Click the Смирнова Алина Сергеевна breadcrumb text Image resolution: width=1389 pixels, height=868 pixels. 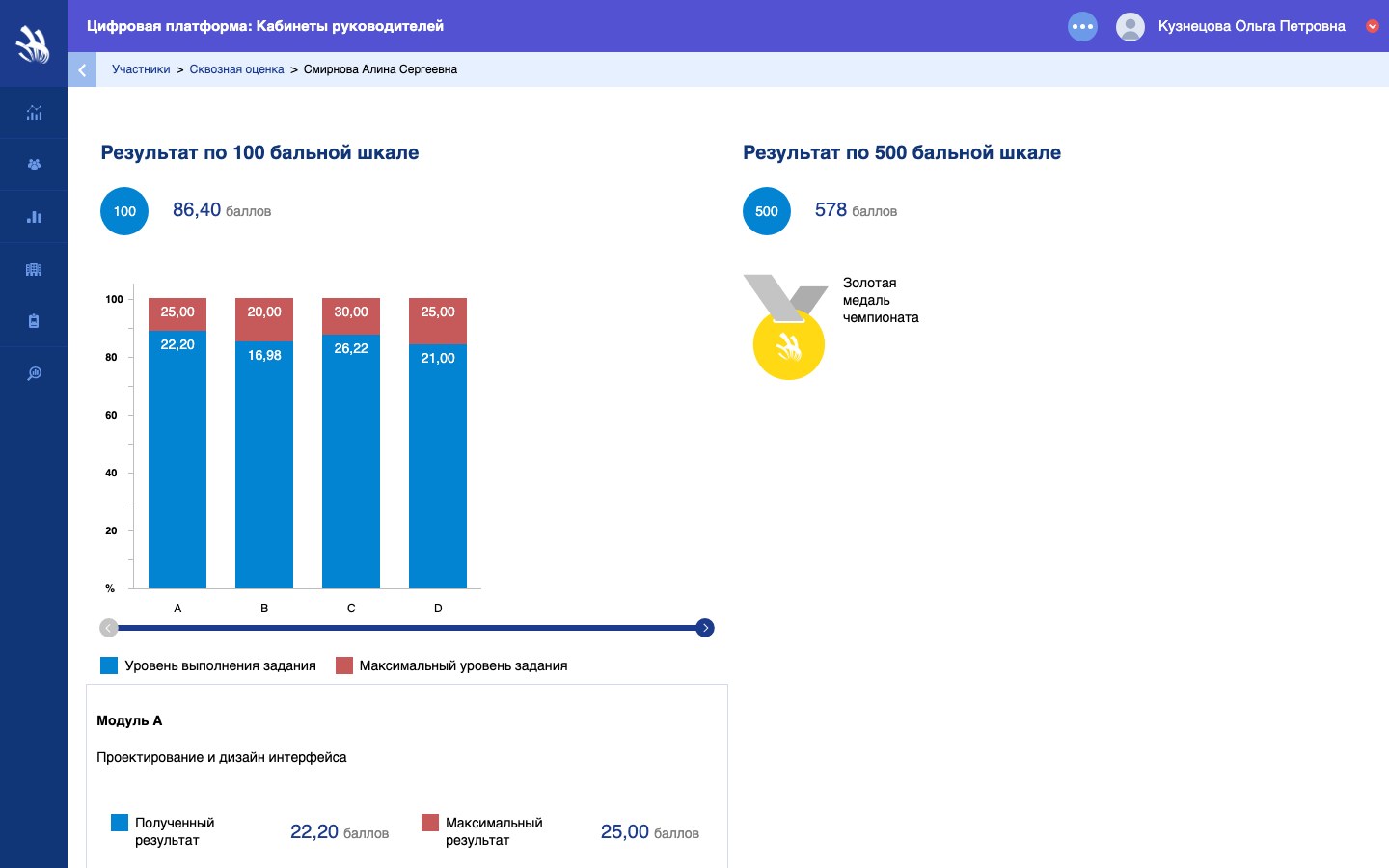tap(380, 69)
